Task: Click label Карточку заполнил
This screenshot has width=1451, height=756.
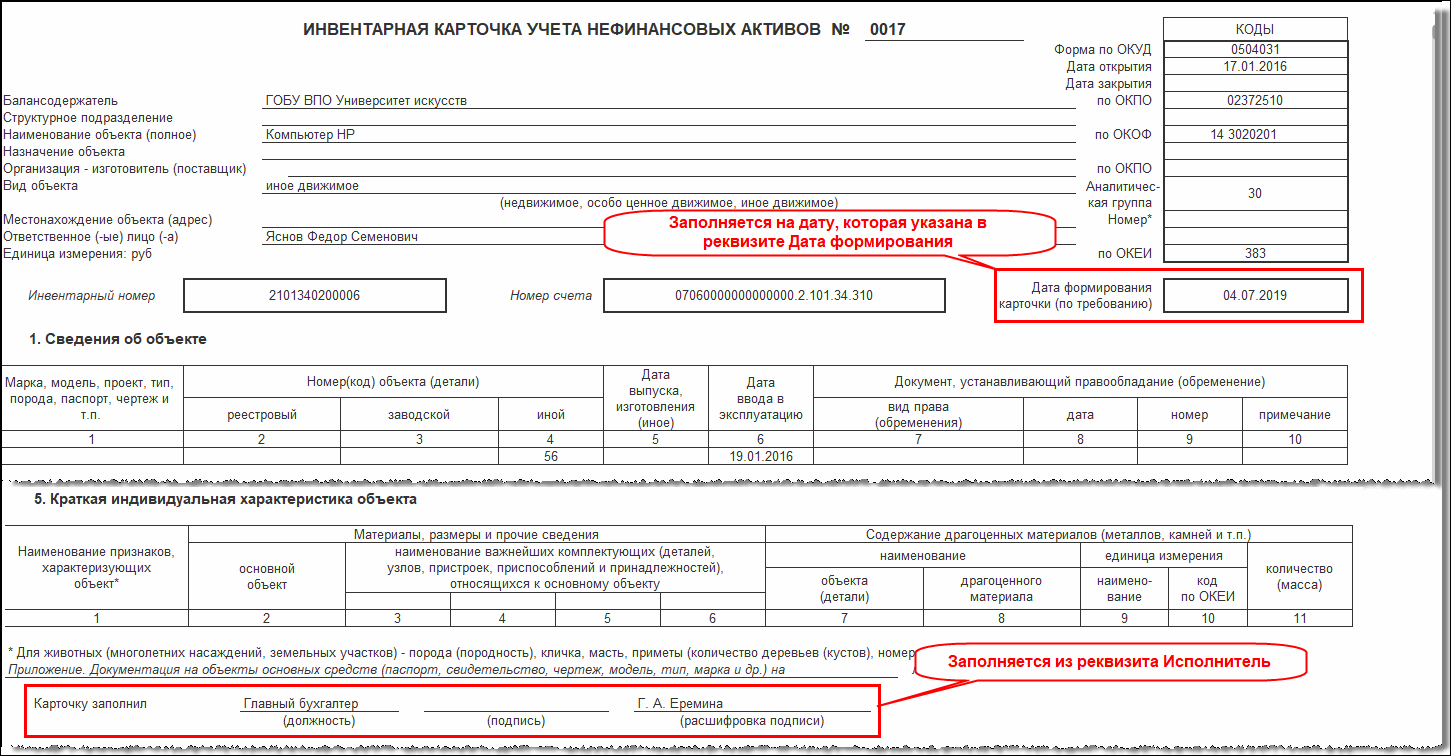Action: [x=90, y=703]
